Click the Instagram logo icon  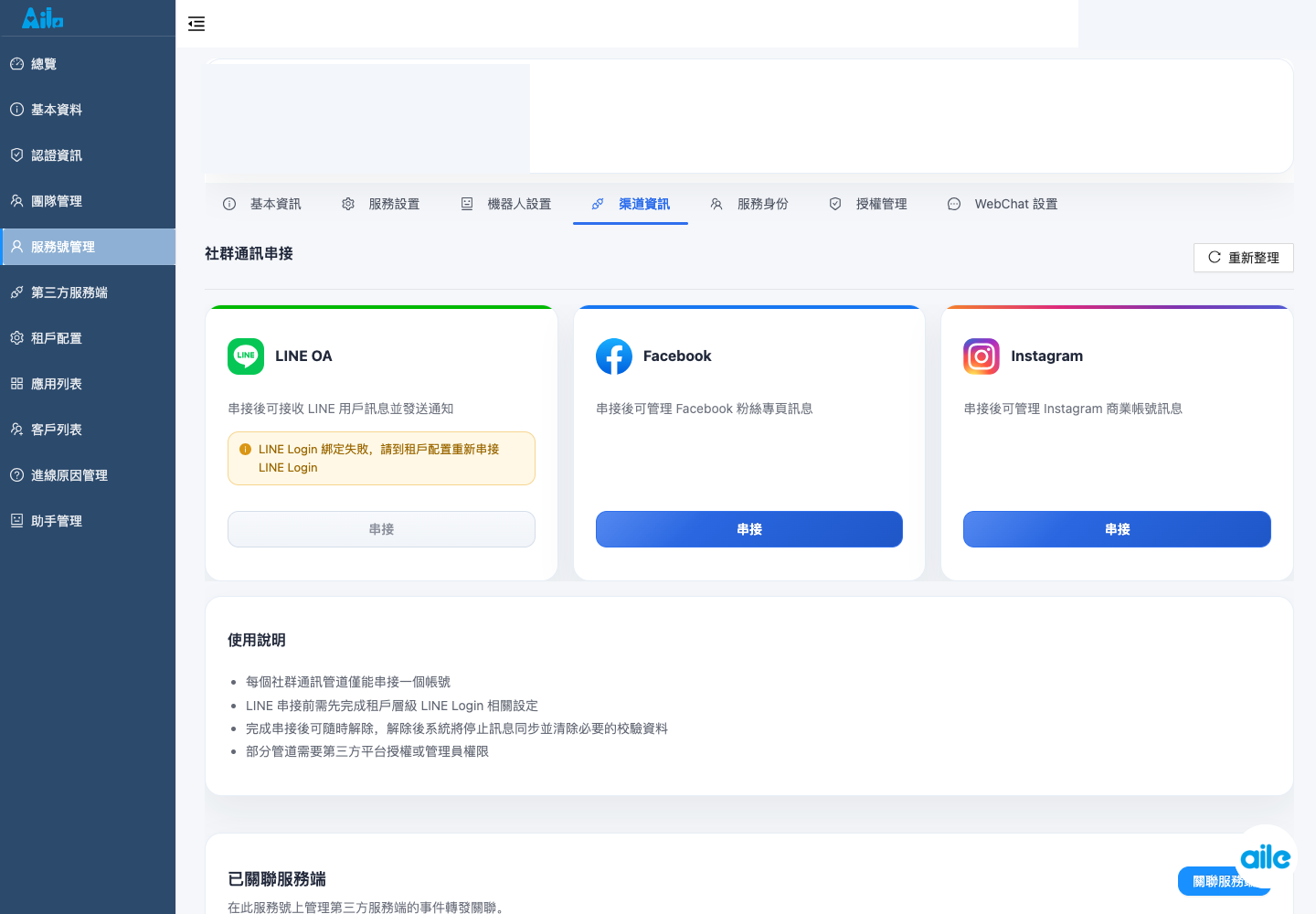tap(982, 356)
